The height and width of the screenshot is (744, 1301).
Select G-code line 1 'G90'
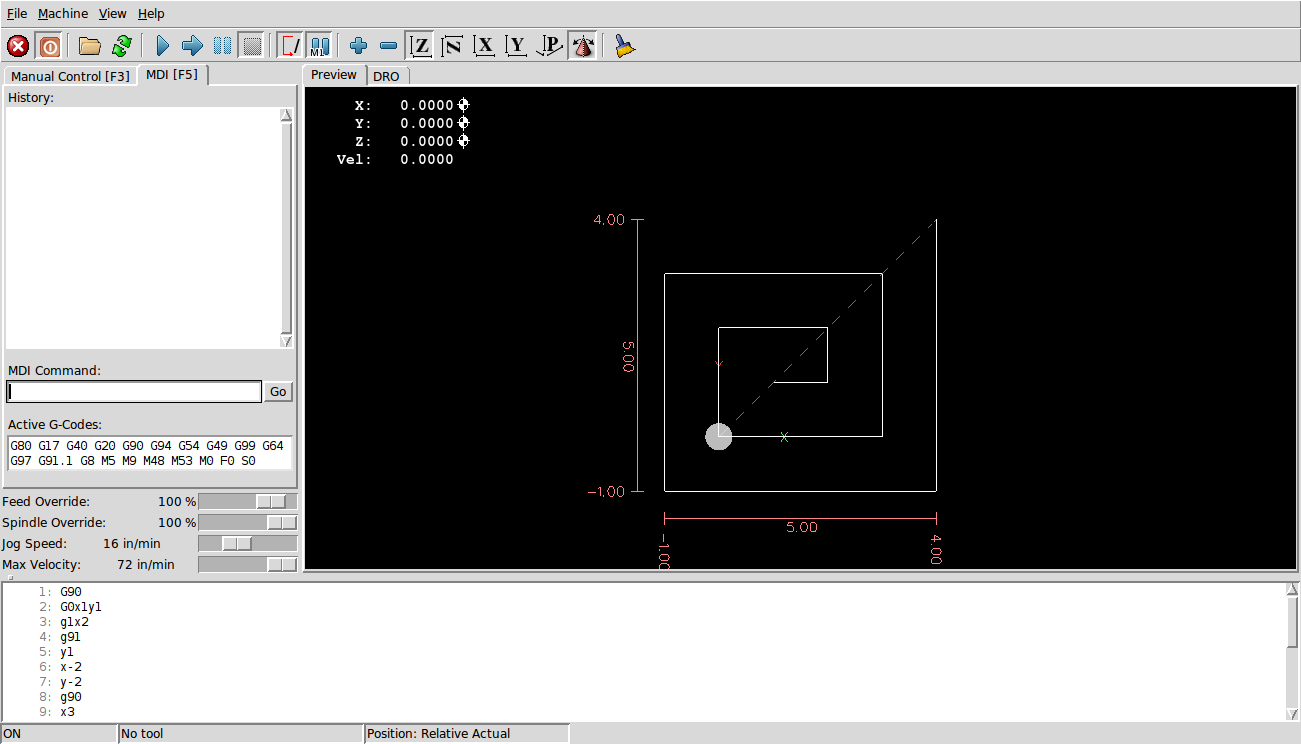71,592
